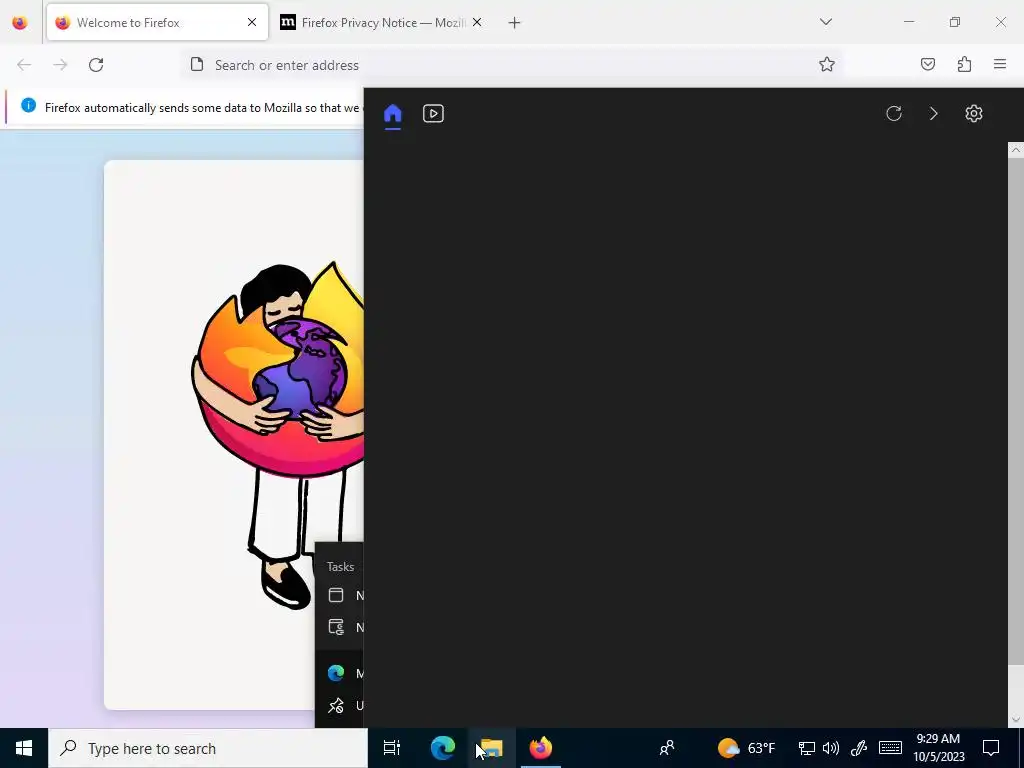This screenshot has width=1024, height=768.
Task: Click the scroll-down arrow of the panel scrollbar
Action: tap(1016, 719)
